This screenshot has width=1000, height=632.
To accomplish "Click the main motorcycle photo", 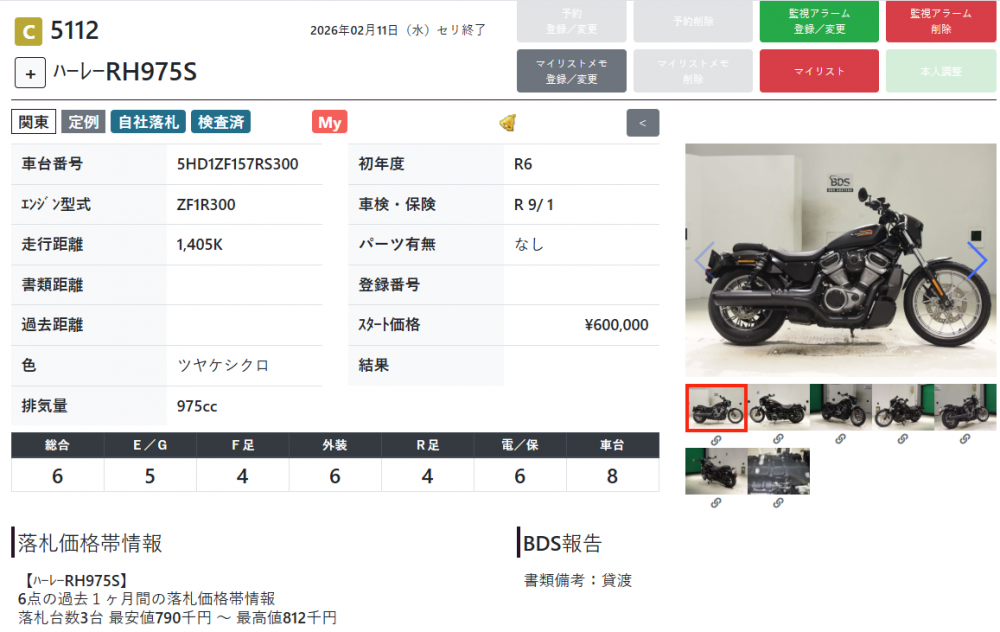I will (x=841, y=260).
